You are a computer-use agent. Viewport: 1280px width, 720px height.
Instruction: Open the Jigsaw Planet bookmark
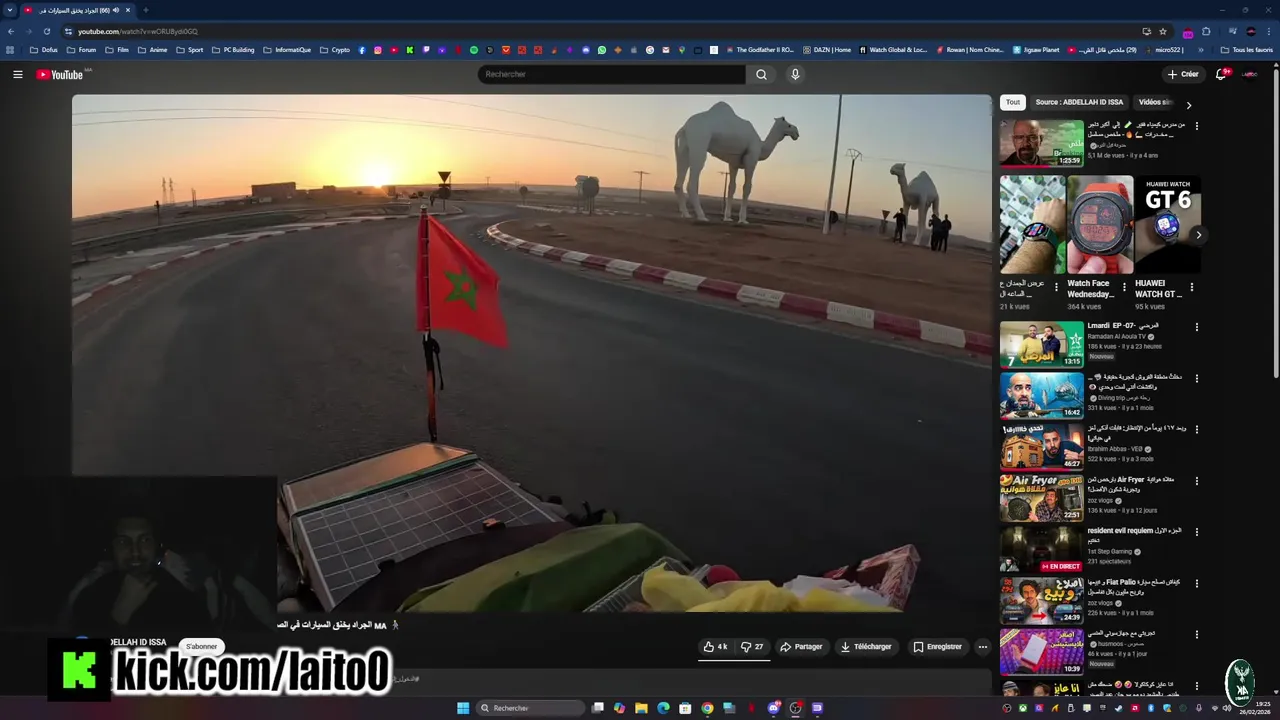(1036, 50)
